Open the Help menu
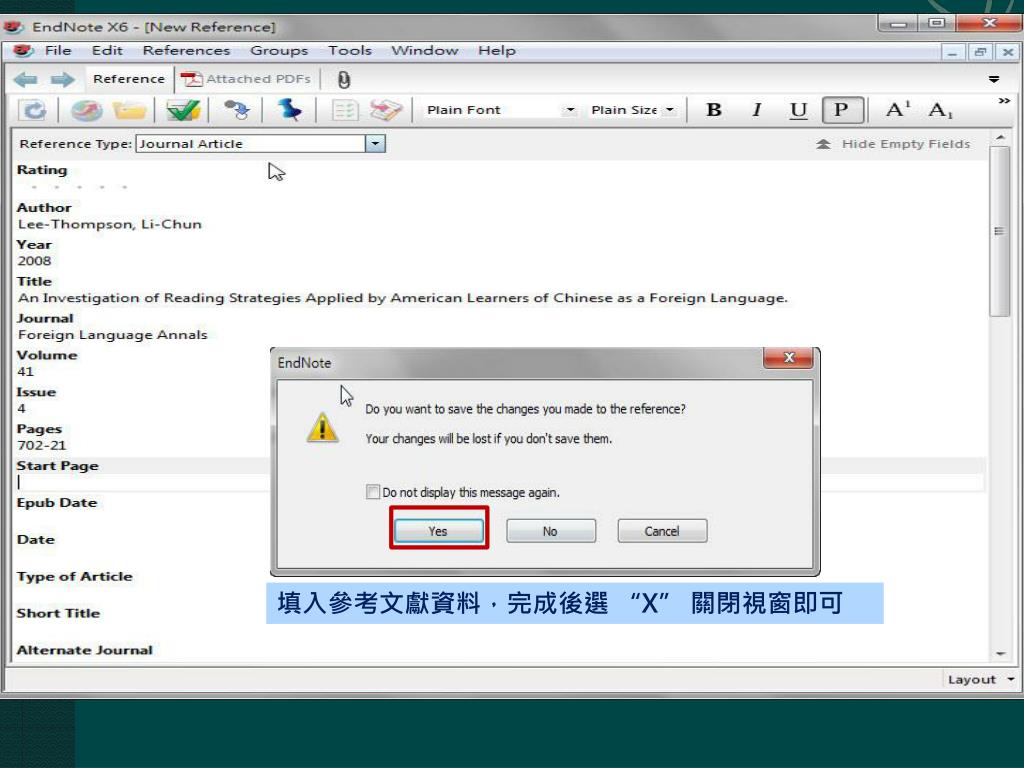The image size is (1024, 768). (x=496, y=50)
